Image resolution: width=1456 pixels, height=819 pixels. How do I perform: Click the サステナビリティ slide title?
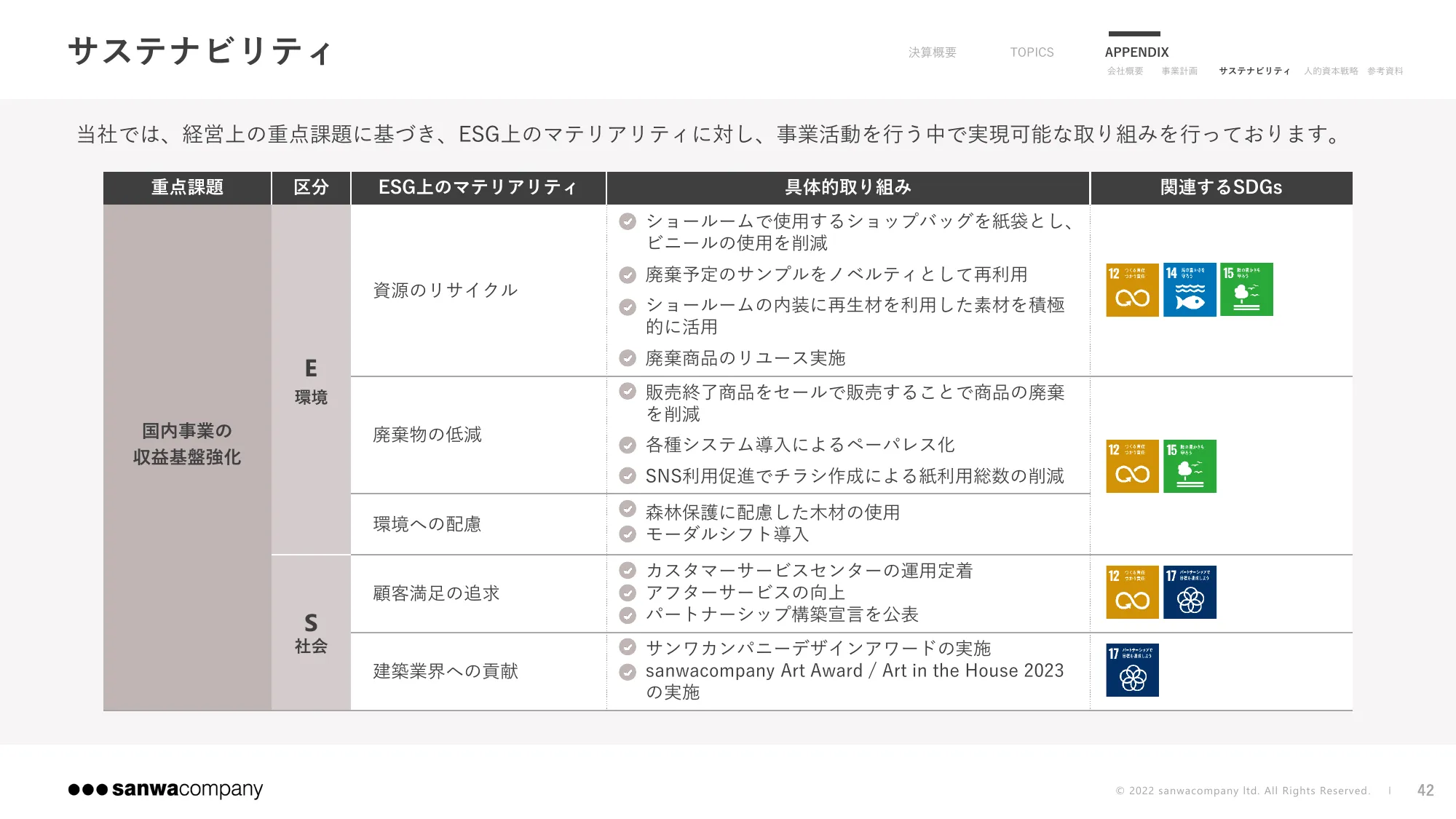pyautogui.click(x=201, y=51)
